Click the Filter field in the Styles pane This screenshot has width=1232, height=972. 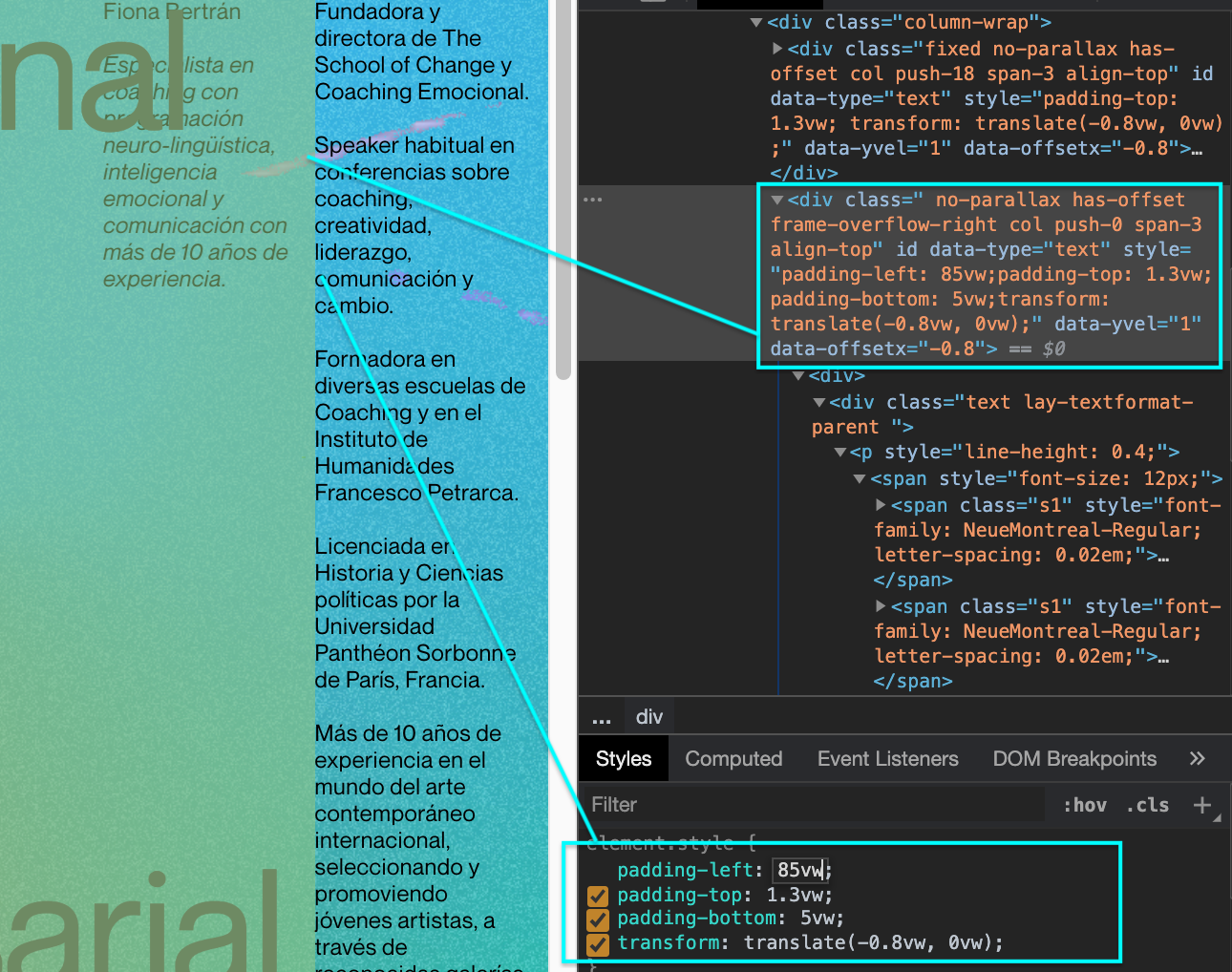pyautogui.click(x=812, y=805)
